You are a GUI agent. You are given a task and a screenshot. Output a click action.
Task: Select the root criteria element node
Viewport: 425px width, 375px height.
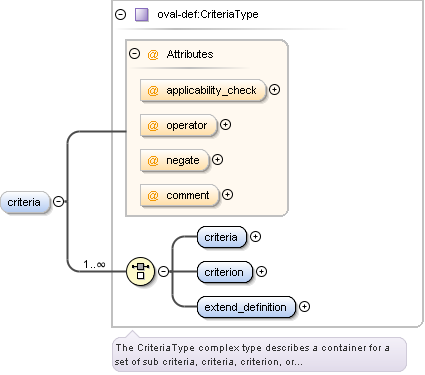[25, 202]
